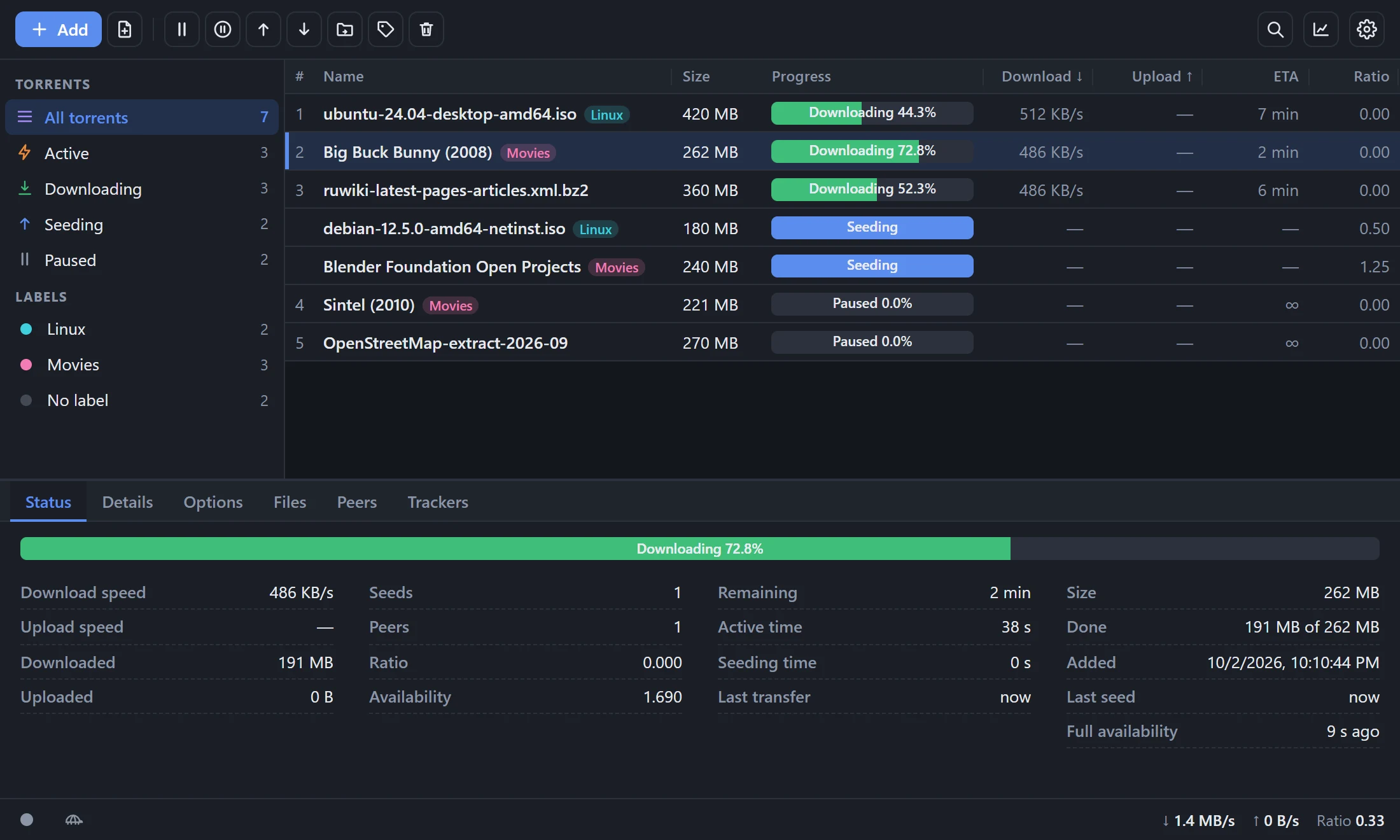Open the Peers tab

tap(357, 502)
